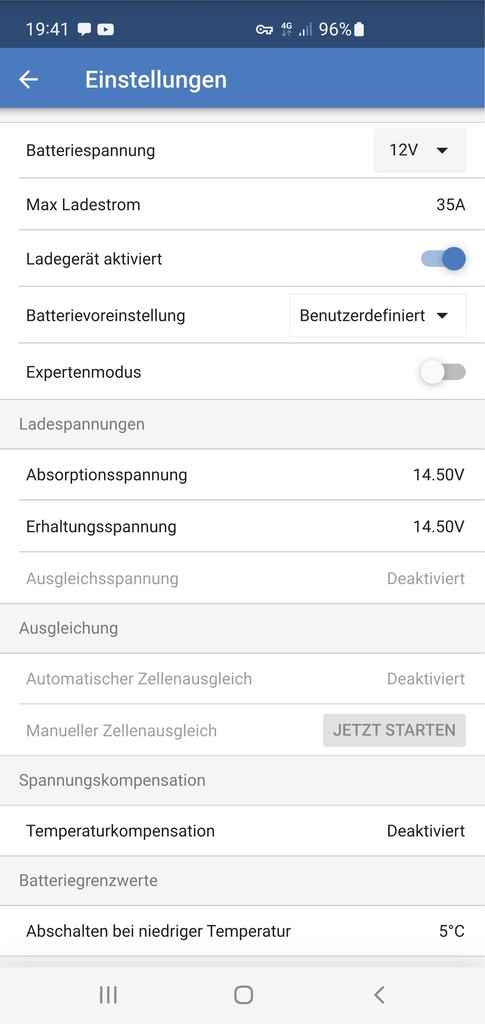Open the Batterievoreinstellung Benutzerdefiniert dropdown
Viewport: 485px width, 1024px height.
point(377,315)
